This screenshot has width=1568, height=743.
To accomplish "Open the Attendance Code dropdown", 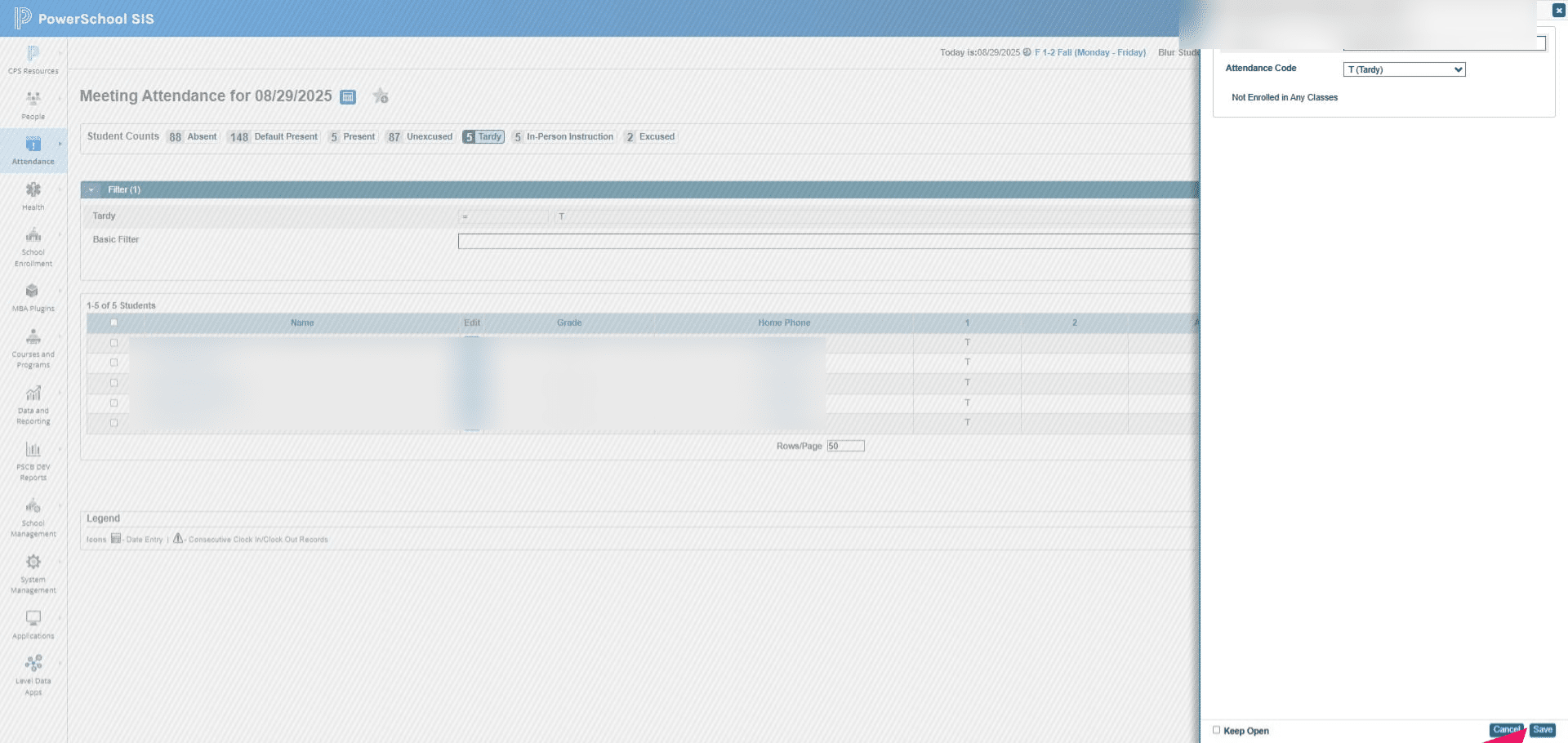I will [1405, 69].
